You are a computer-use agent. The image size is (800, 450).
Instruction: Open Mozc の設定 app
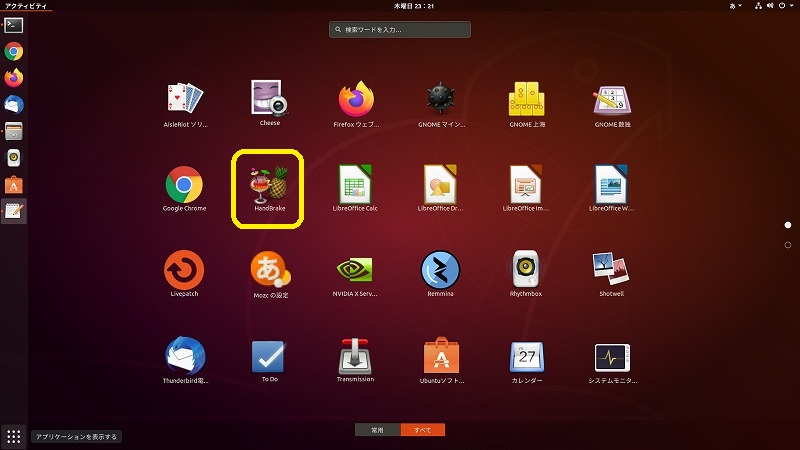(270, 275)
